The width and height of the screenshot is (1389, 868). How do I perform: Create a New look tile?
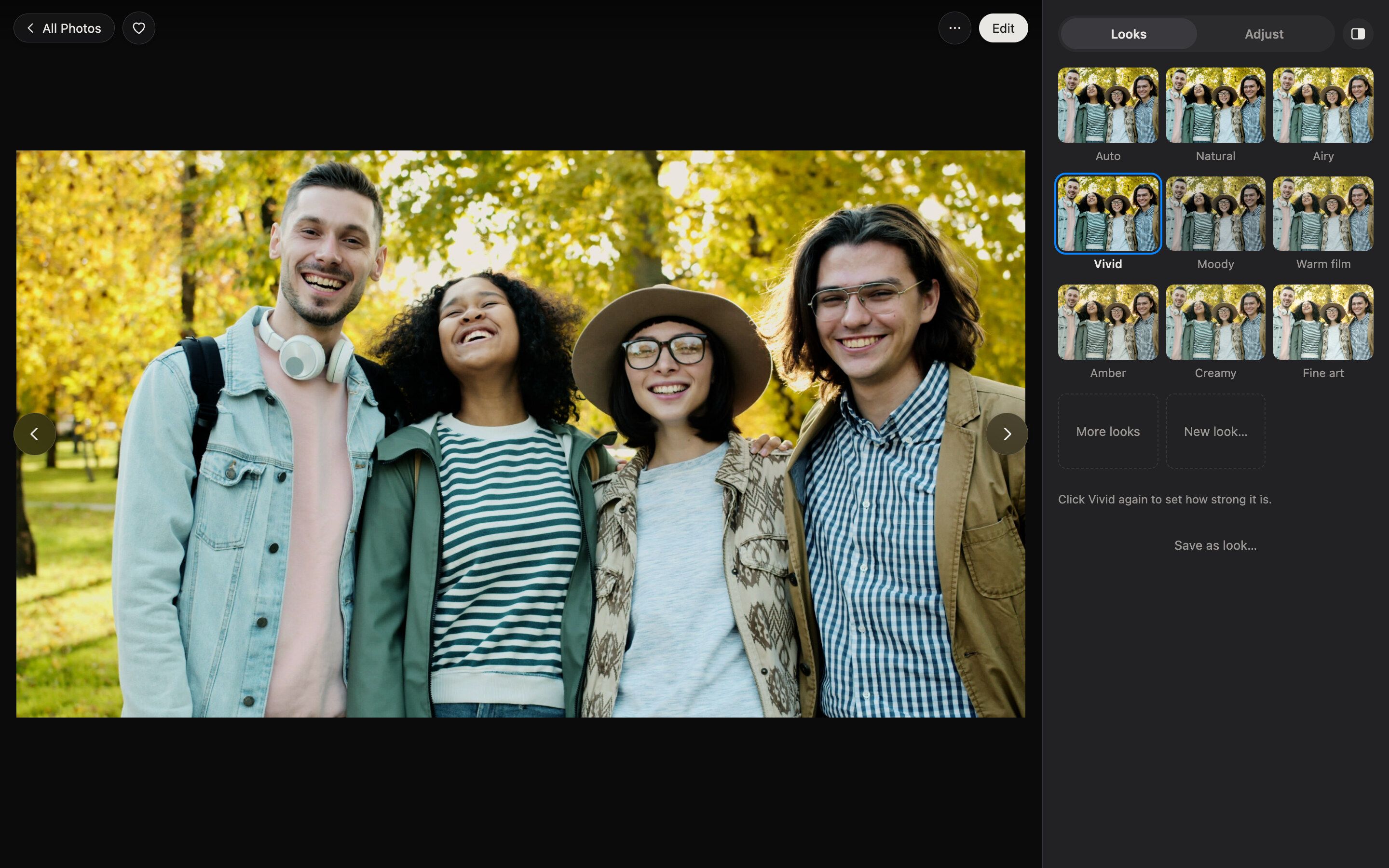[x=1215, y=431]
